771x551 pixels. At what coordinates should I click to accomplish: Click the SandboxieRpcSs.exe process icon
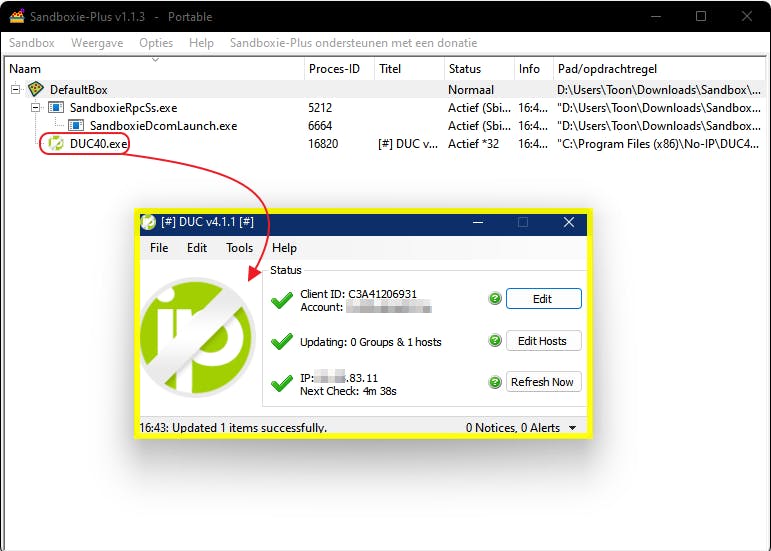(x=56, y=107)
